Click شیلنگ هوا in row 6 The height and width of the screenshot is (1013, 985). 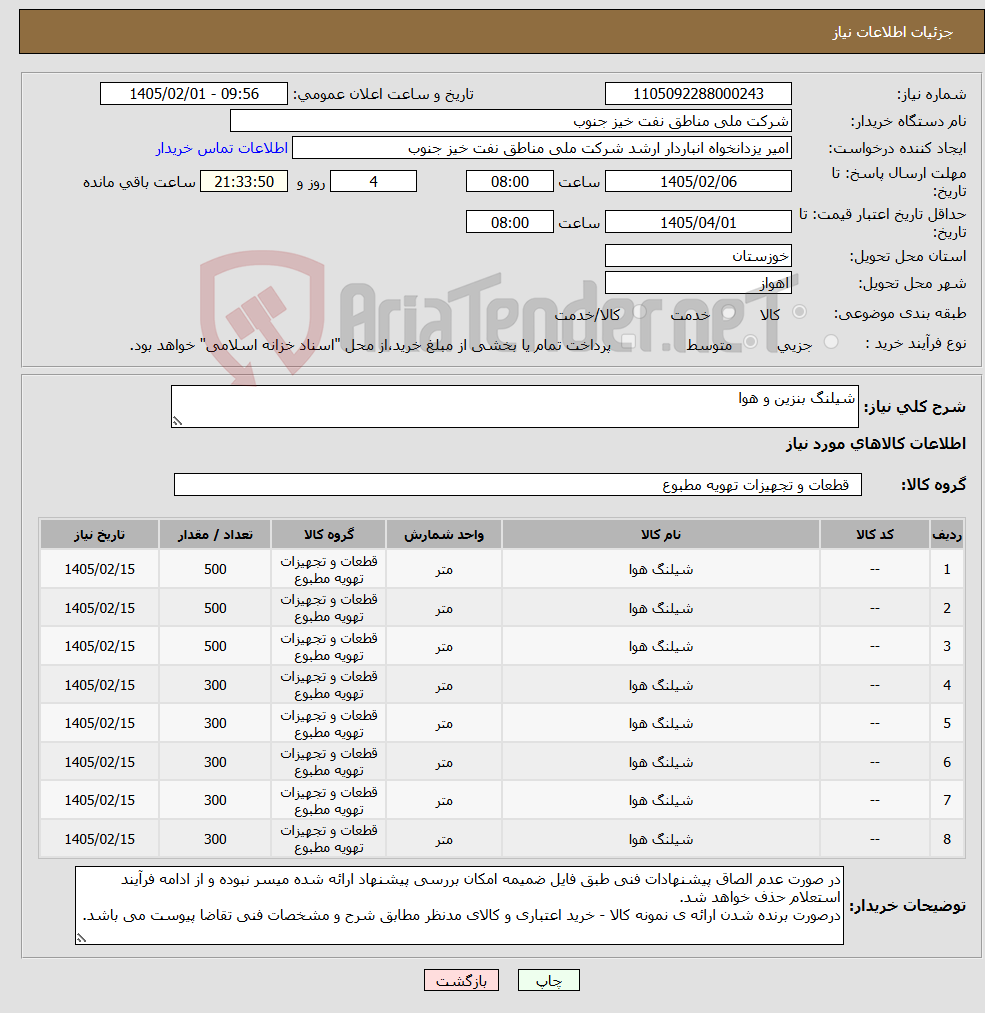(661, 762)
